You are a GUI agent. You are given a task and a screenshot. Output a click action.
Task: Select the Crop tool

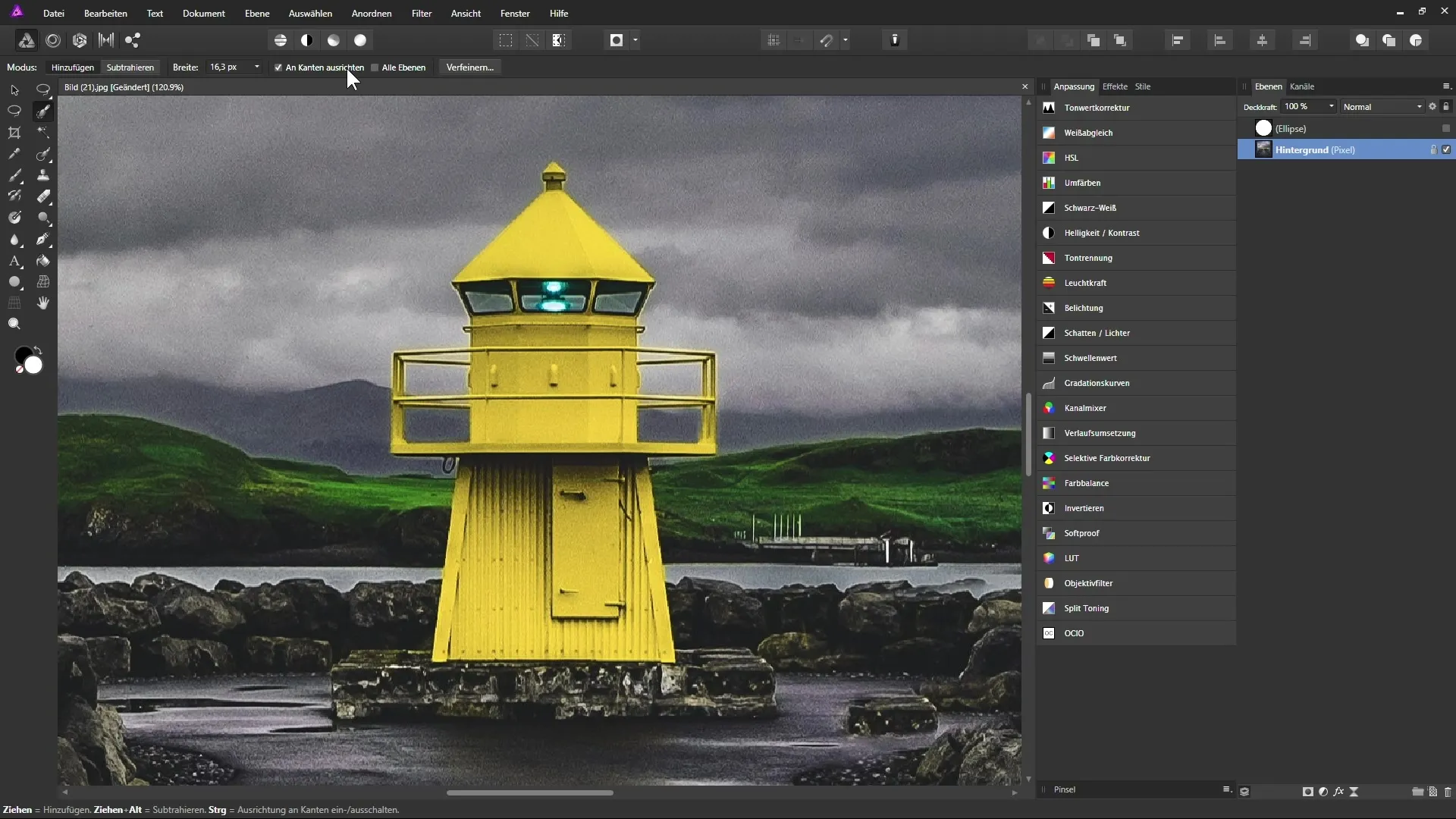[14, 133]
